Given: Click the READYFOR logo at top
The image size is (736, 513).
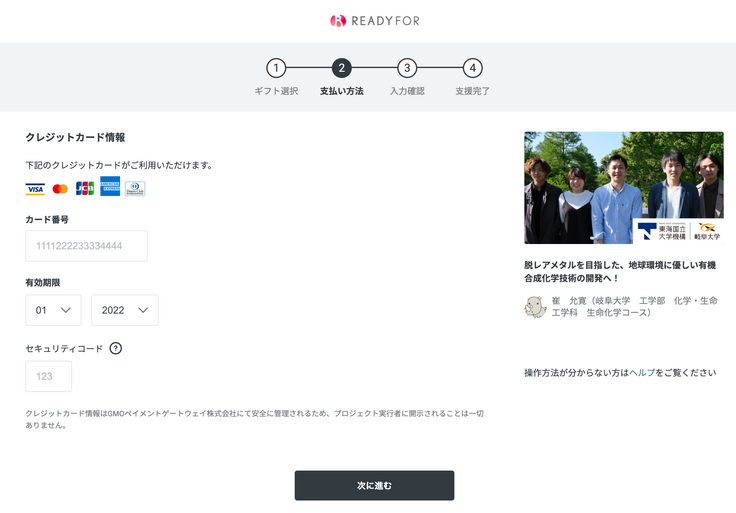Looking at the screenshot, I should click(367, 20).
